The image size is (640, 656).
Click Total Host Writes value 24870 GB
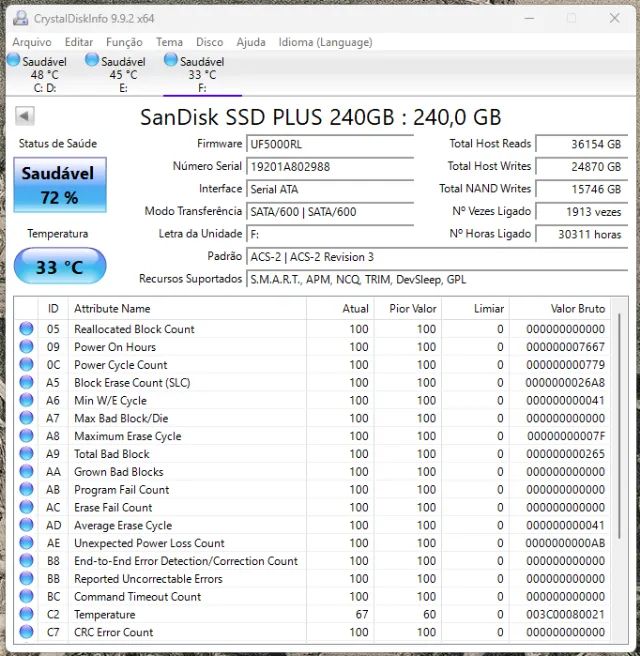[582, 167]
